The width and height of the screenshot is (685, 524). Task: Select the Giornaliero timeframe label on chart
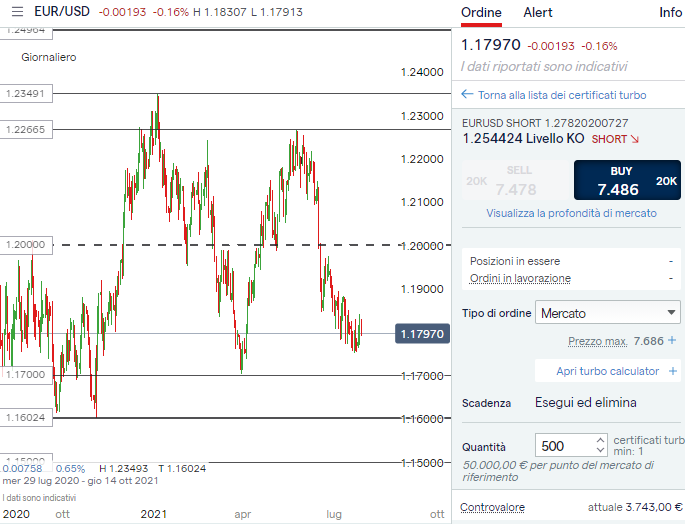pyautogui.click(x=48, y=57)
